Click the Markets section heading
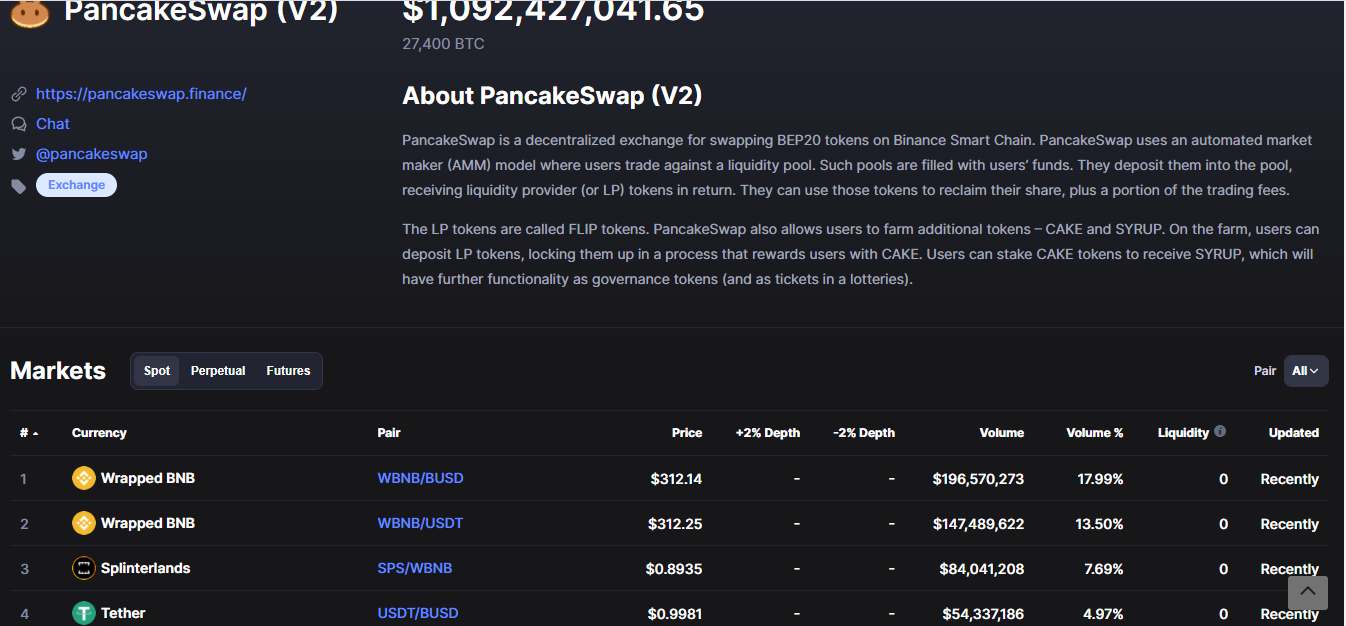The image size is (1346, 626). point(58,371)
